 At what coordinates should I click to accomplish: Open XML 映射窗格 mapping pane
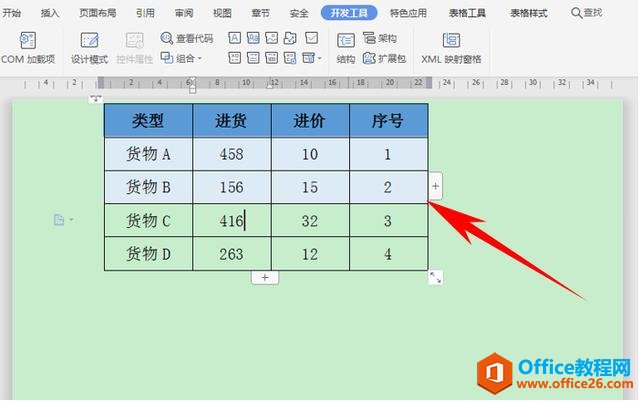click(451, 48)
